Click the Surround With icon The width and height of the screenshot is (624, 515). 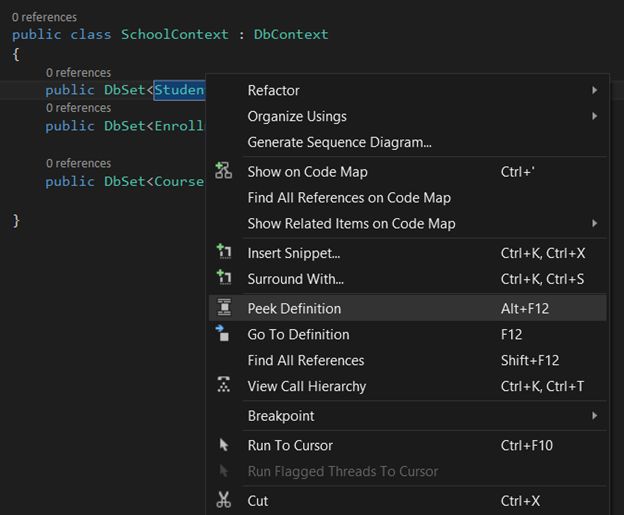click(224, 278)
